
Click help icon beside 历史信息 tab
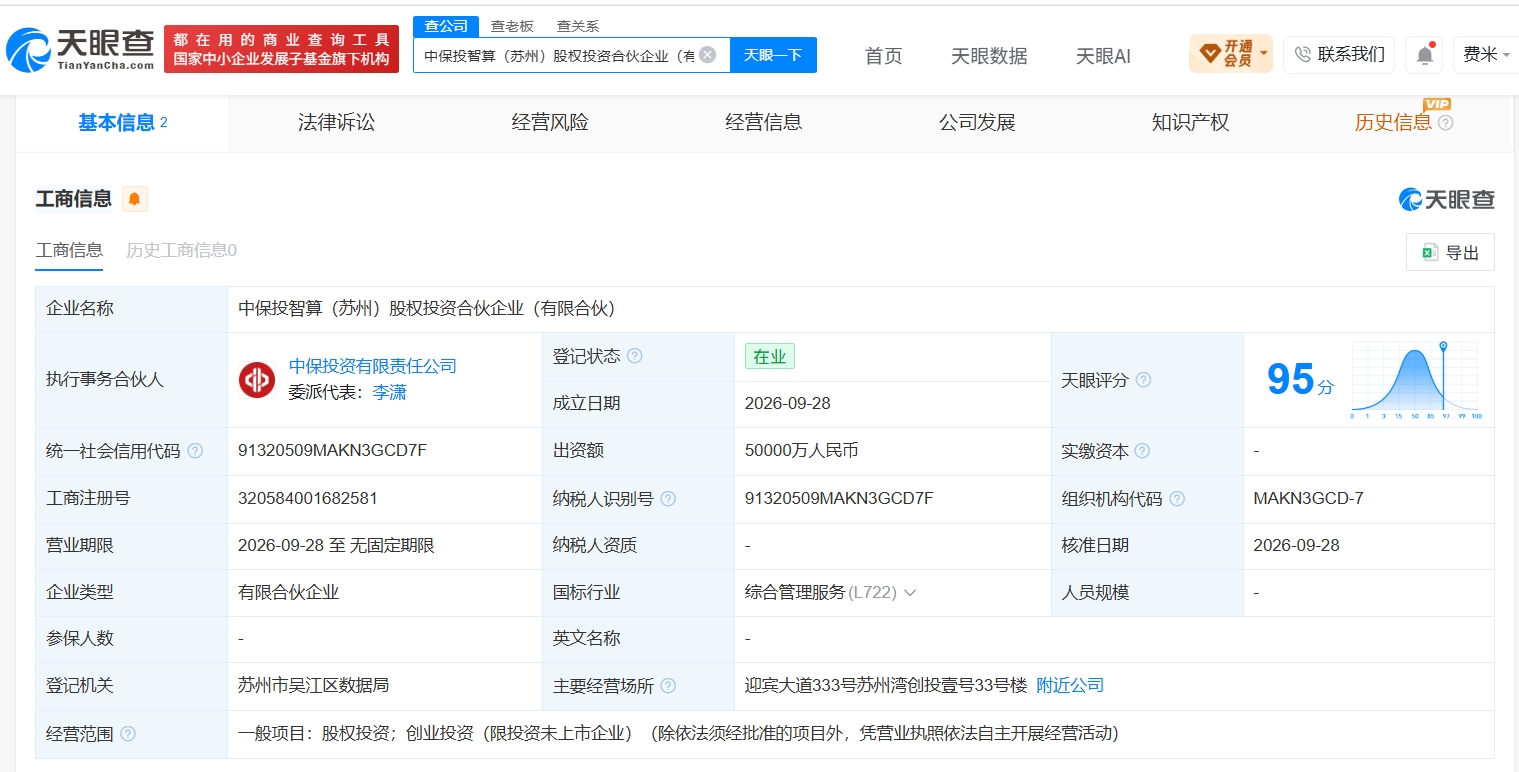point(1445,123)
